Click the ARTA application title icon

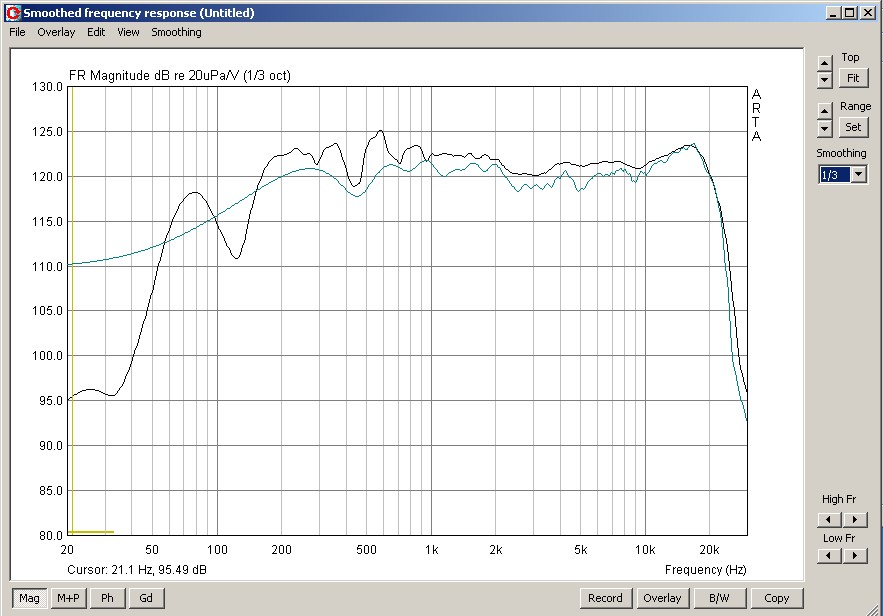click(x=13, y=12)
